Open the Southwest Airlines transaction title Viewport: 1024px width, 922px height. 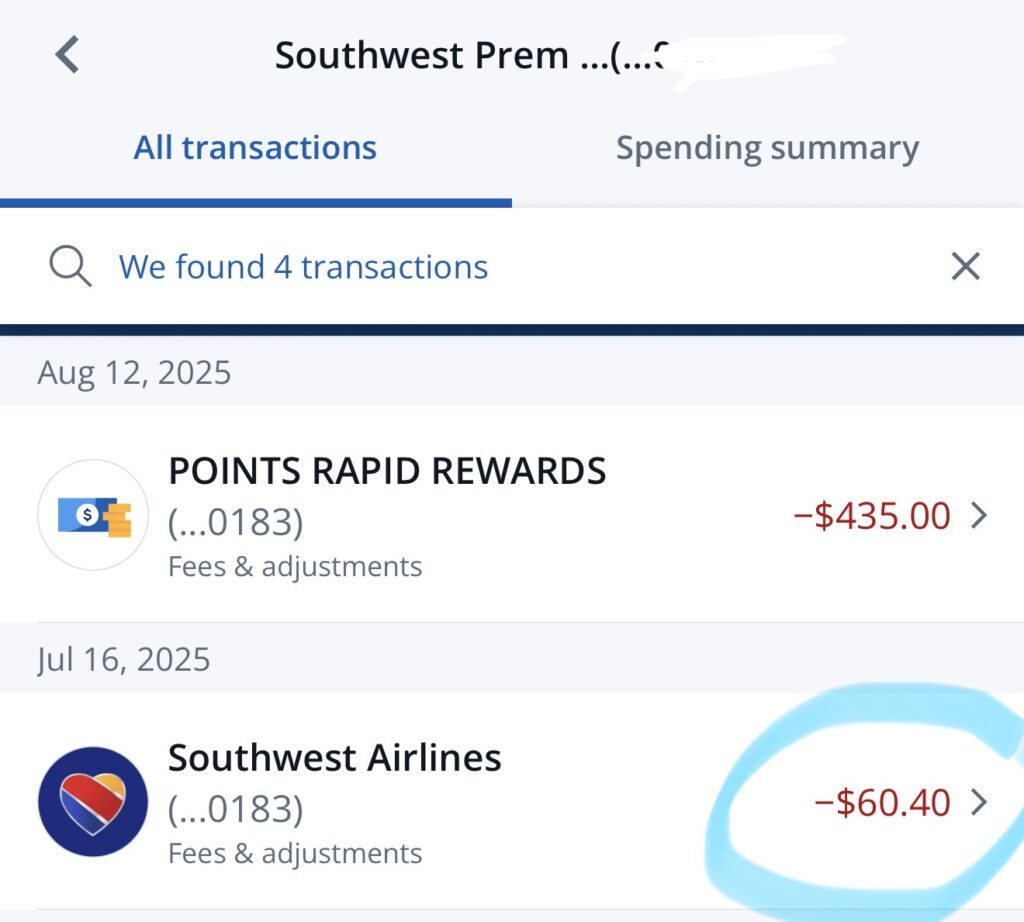point(334,758)
